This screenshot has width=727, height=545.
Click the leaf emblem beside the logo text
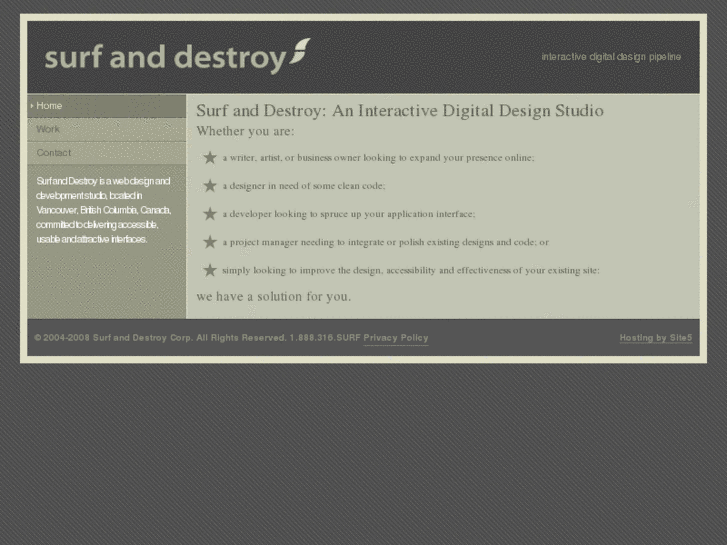(300, 51)
